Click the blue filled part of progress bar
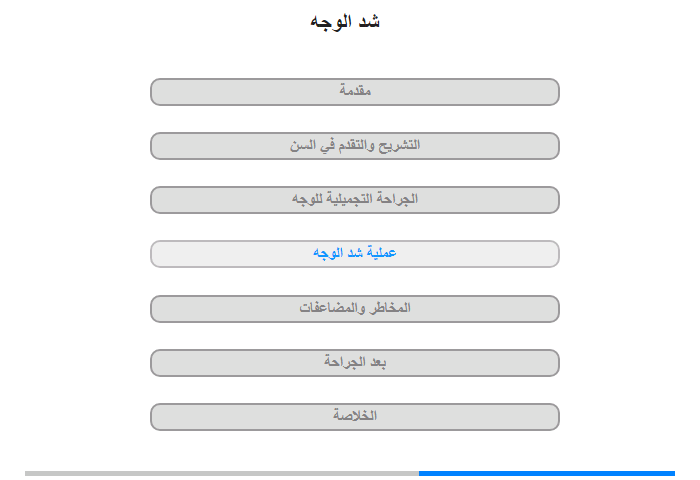The height and width of the screenshot is (480, 700). click(x=547, y=473)
